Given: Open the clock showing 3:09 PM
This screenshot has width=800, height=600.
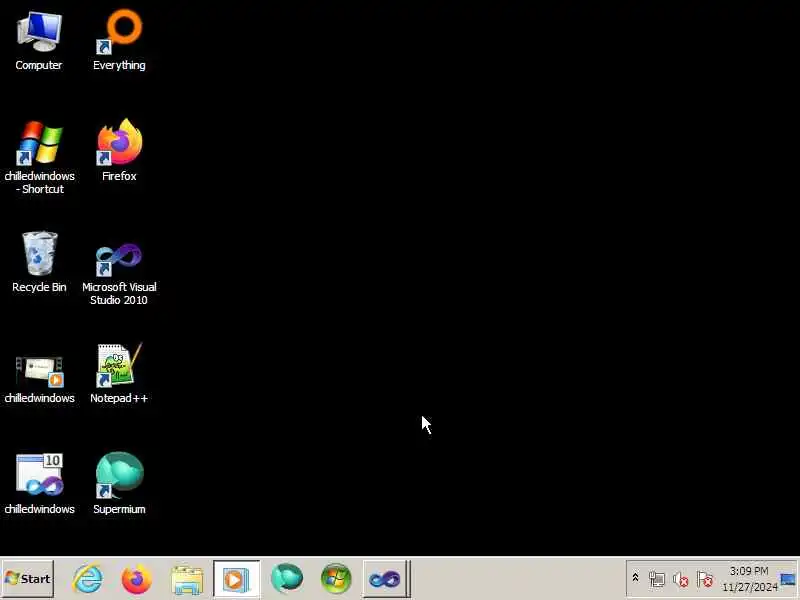Looking at the screenshot, I should pos(749,579).
